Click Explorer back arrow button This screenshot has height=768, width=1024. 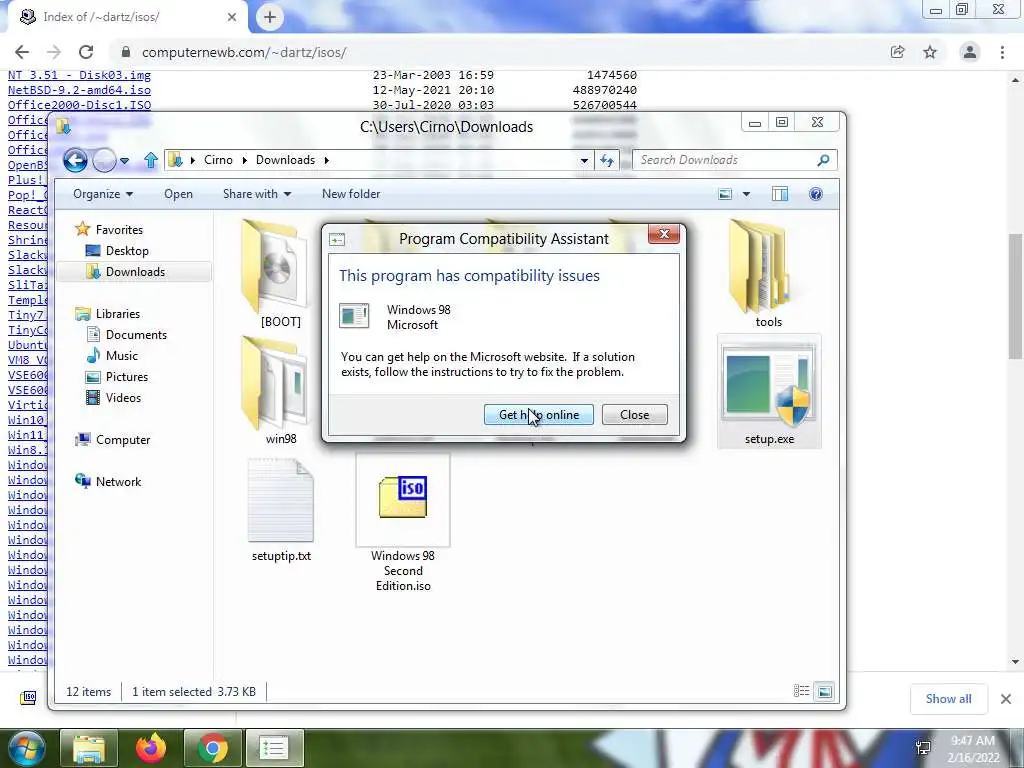point(75,160)
